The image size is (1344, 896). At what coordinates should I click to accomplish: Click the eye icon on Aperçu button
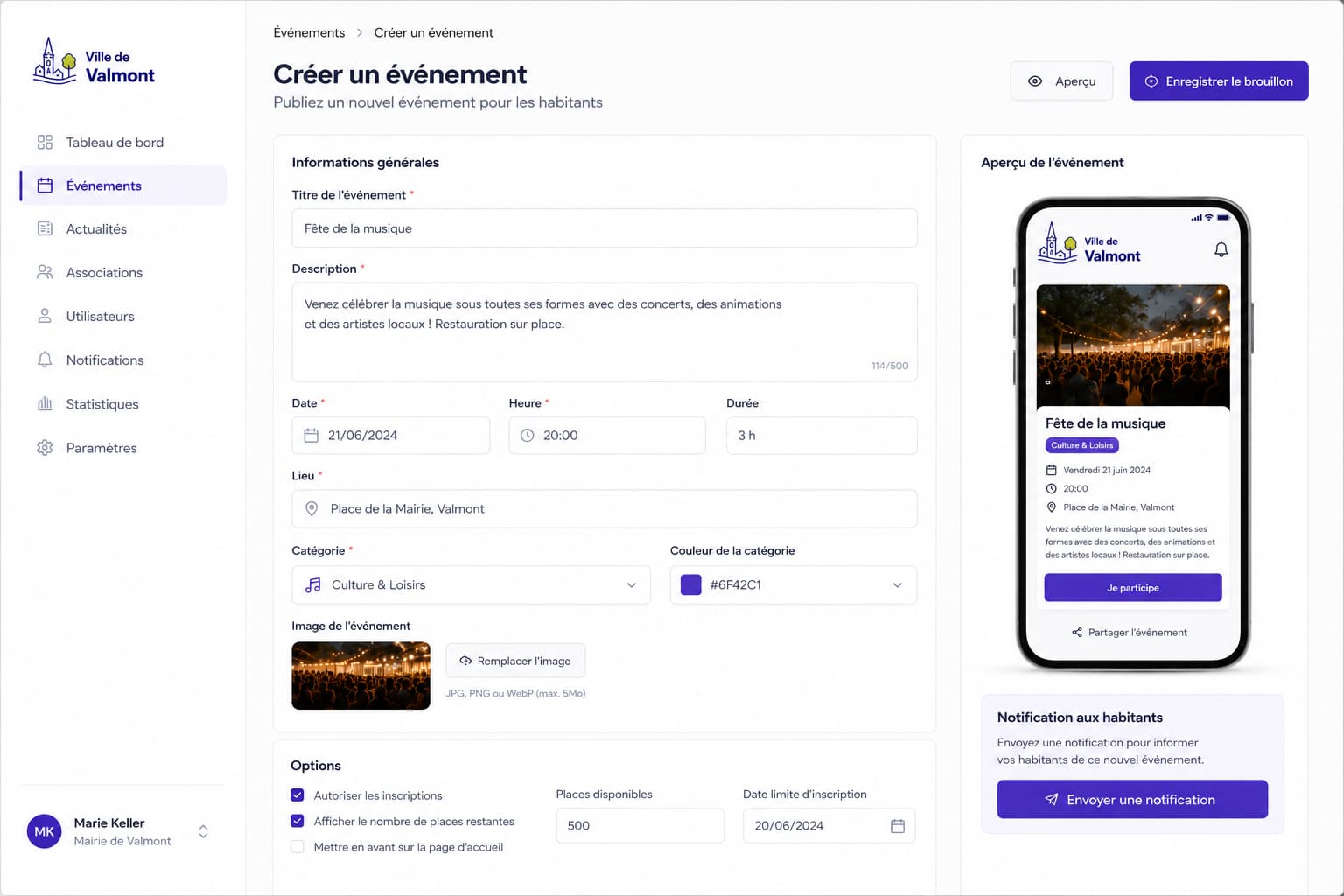(x=1035, y=80)
